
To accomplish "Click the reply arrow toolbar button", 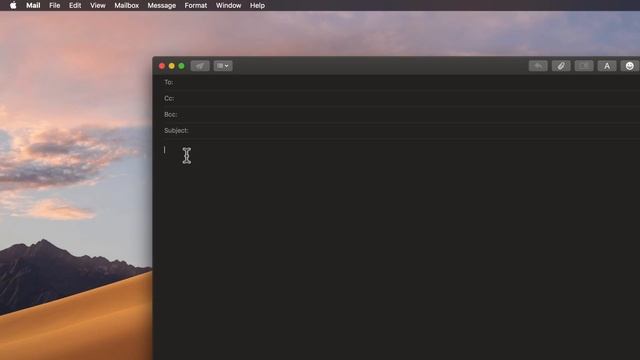I will (x=538, y=66).
